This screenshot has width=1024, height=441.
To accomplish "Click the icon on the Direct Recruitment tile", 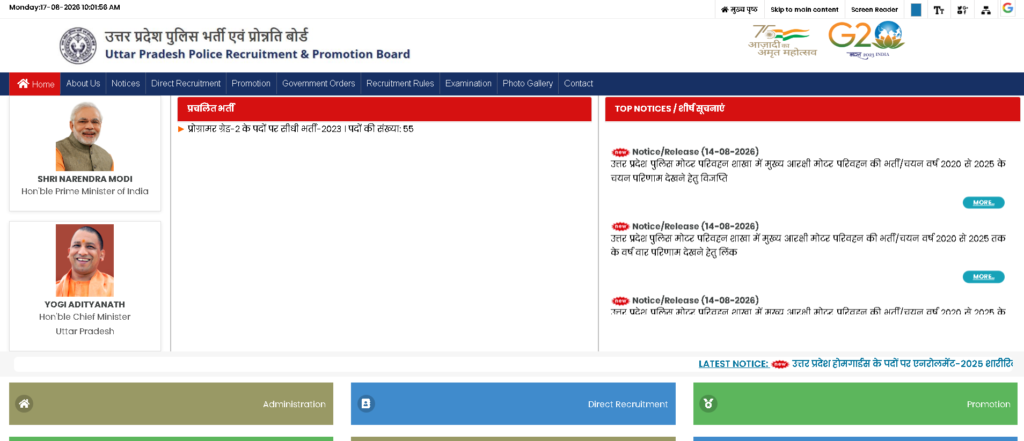I will tap(366, 404).
